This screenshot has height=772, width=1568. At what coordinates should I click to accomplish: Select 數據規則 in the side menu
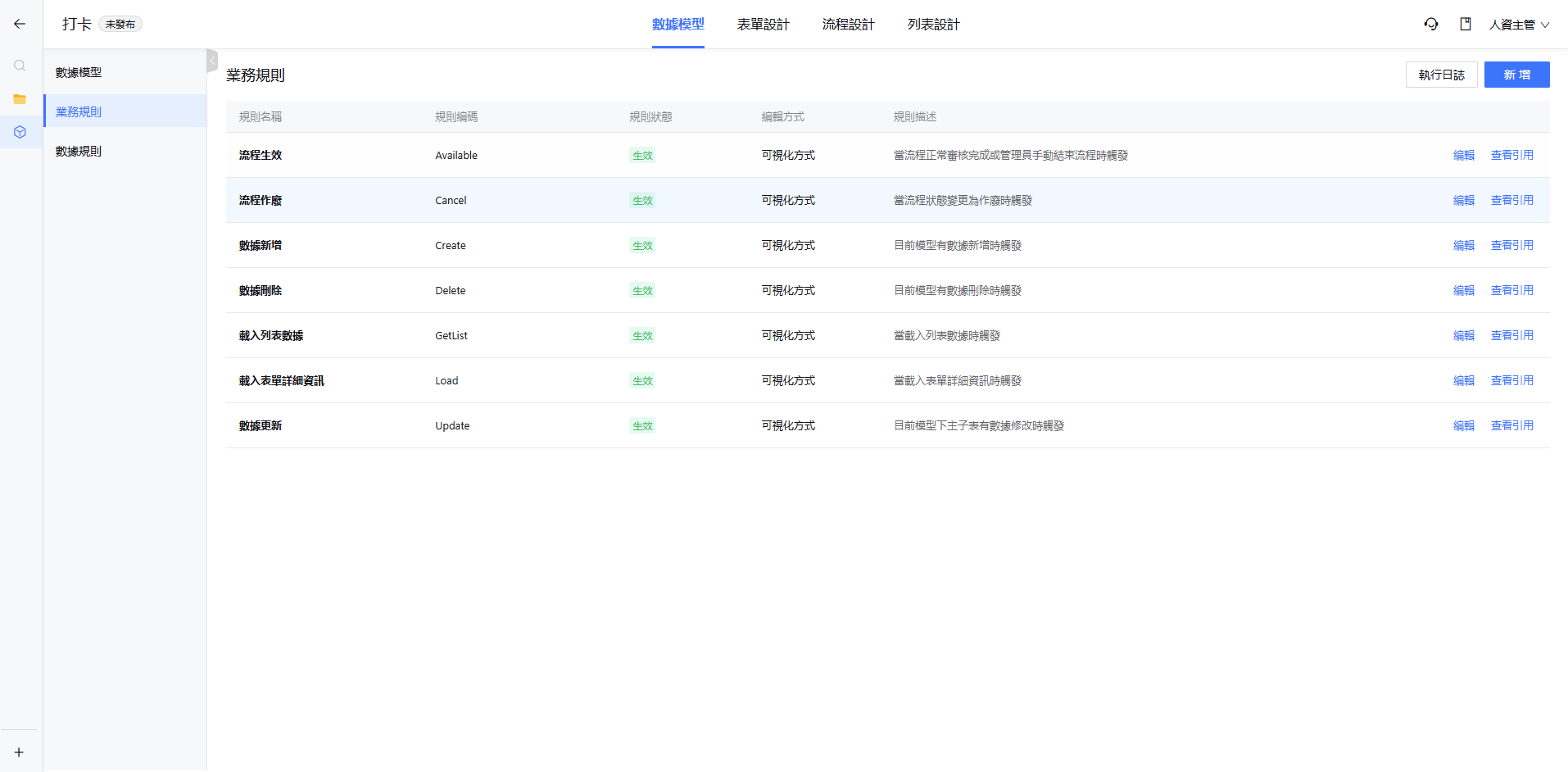[125, 151]
